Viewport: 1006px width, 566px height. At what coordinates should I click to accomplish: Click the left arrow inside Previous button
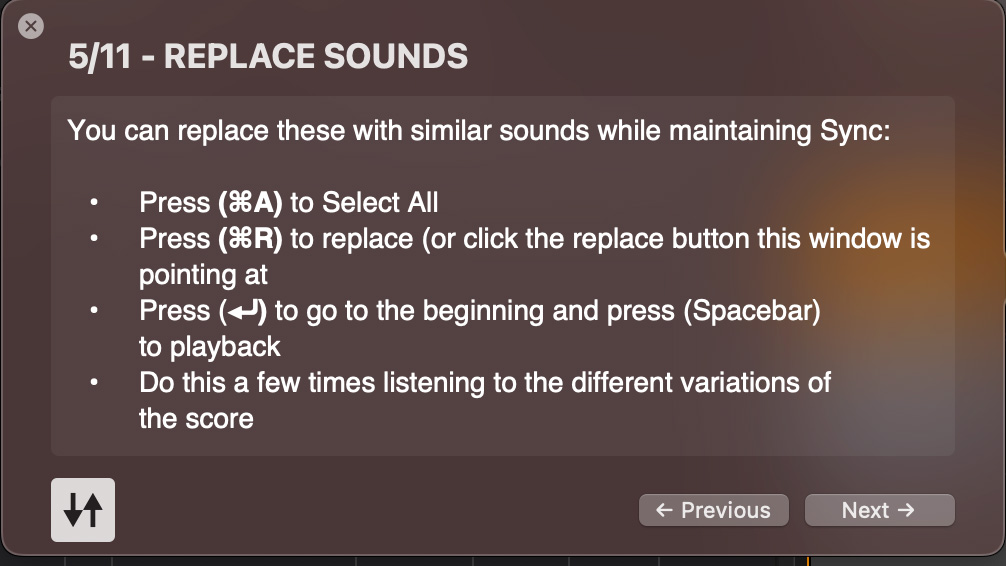[664, 510]
